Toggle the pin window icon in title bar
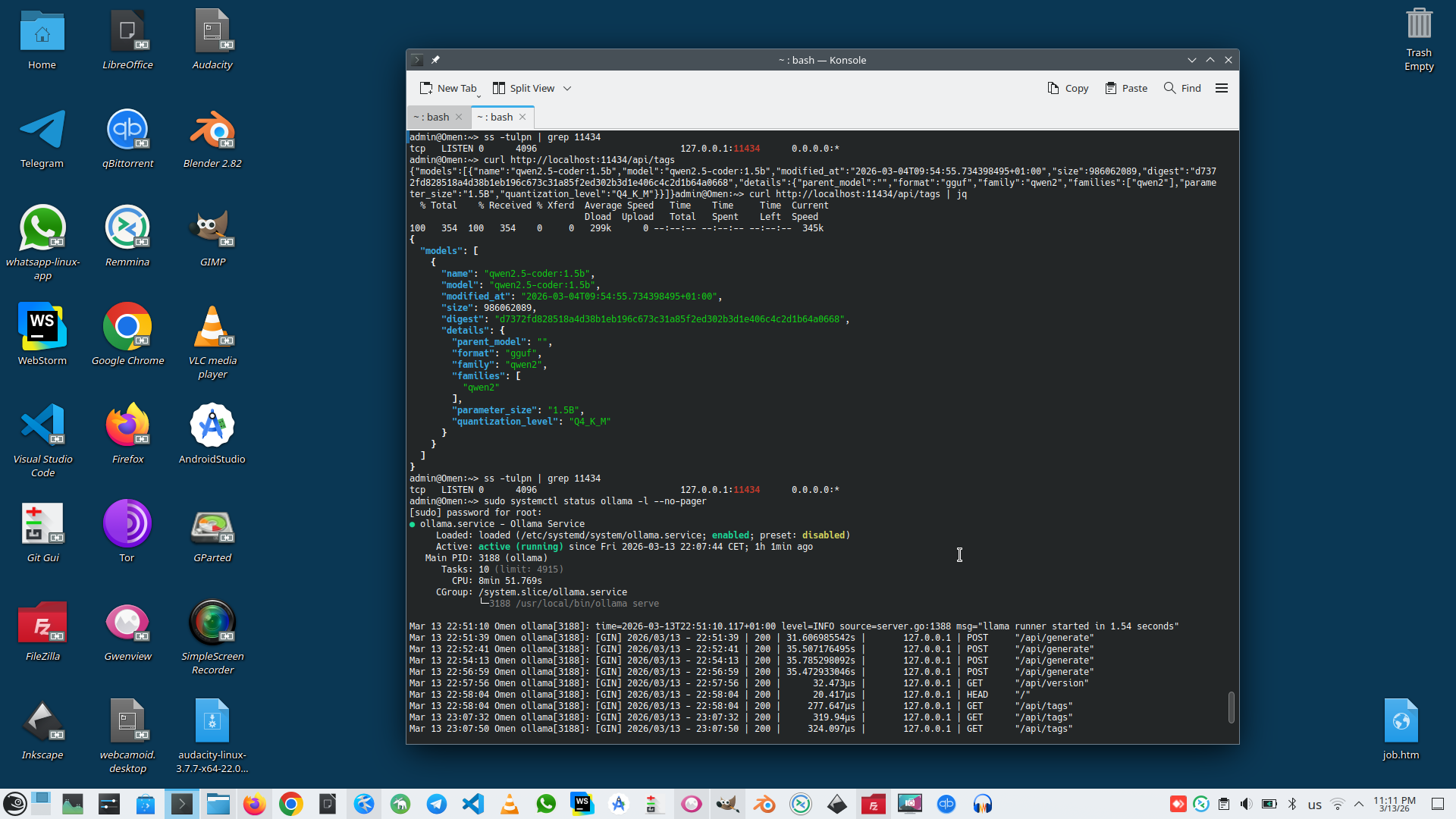The height and width of the screenshot is (819, 1456). (435, 60)
